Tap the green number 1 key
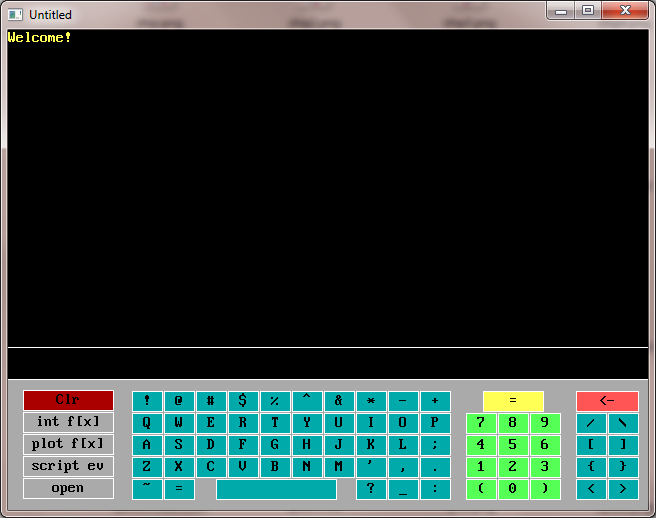656x518 pixels. (x=481, y=467)
